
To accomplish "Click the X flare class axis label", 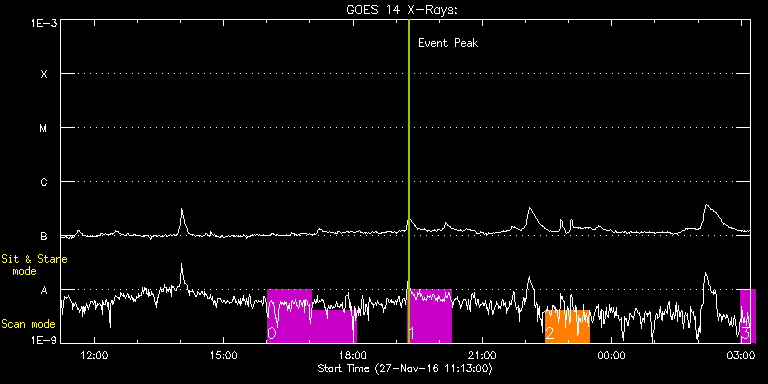I will point(44,74).
